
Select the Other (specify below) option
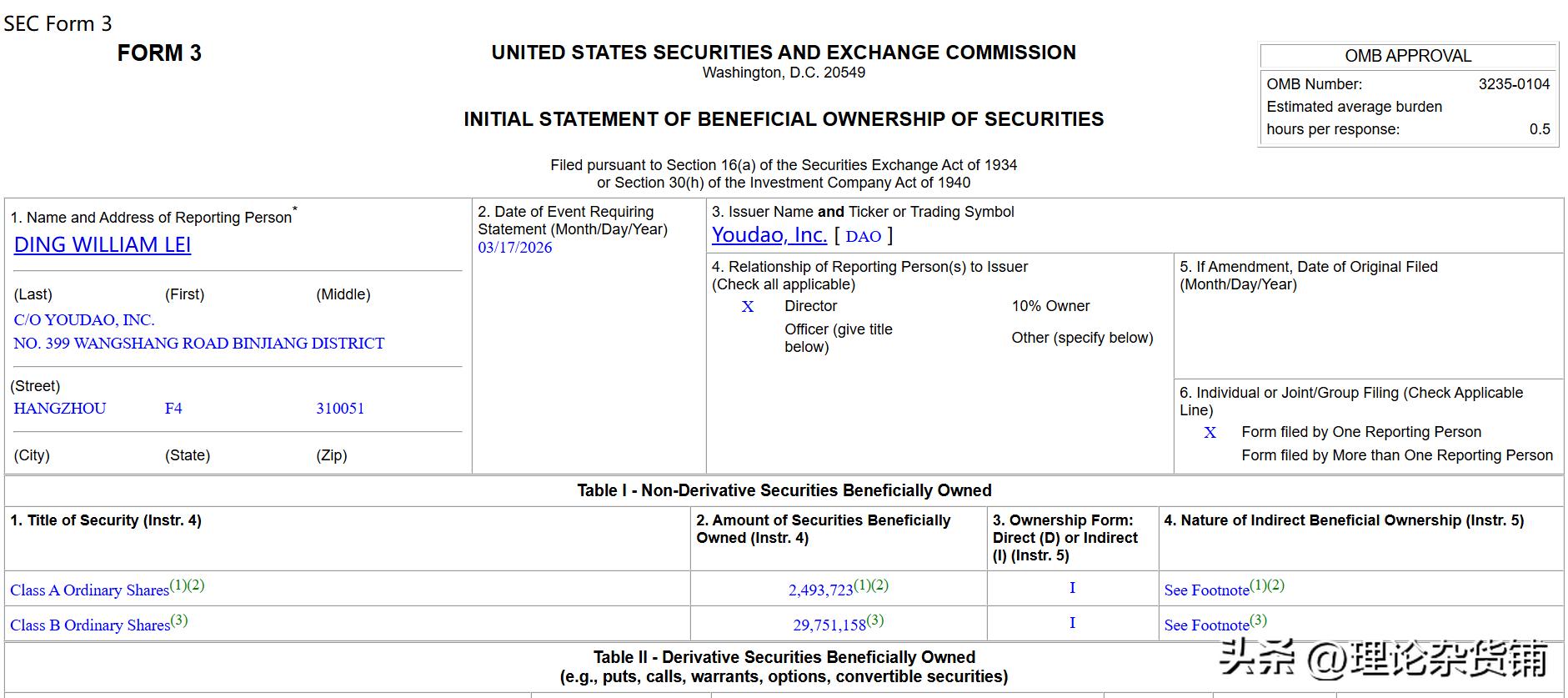pos(1082,338)
